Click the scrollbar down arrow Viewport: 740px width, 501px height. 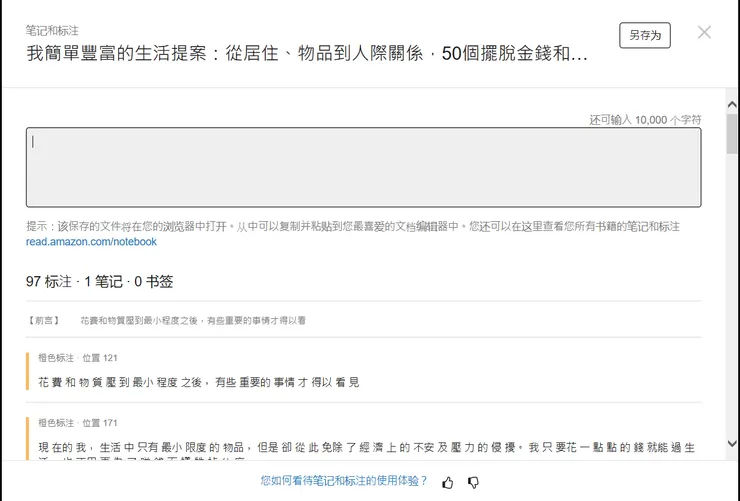[732, 443]
